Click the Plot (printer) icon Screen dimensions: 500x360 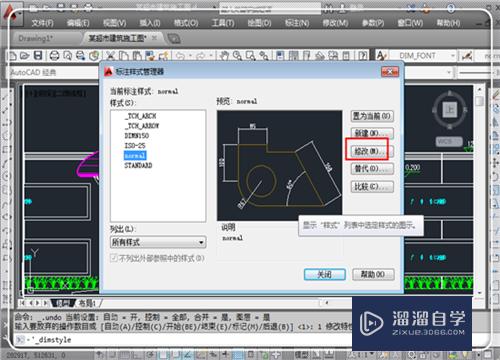coord(54,55)
